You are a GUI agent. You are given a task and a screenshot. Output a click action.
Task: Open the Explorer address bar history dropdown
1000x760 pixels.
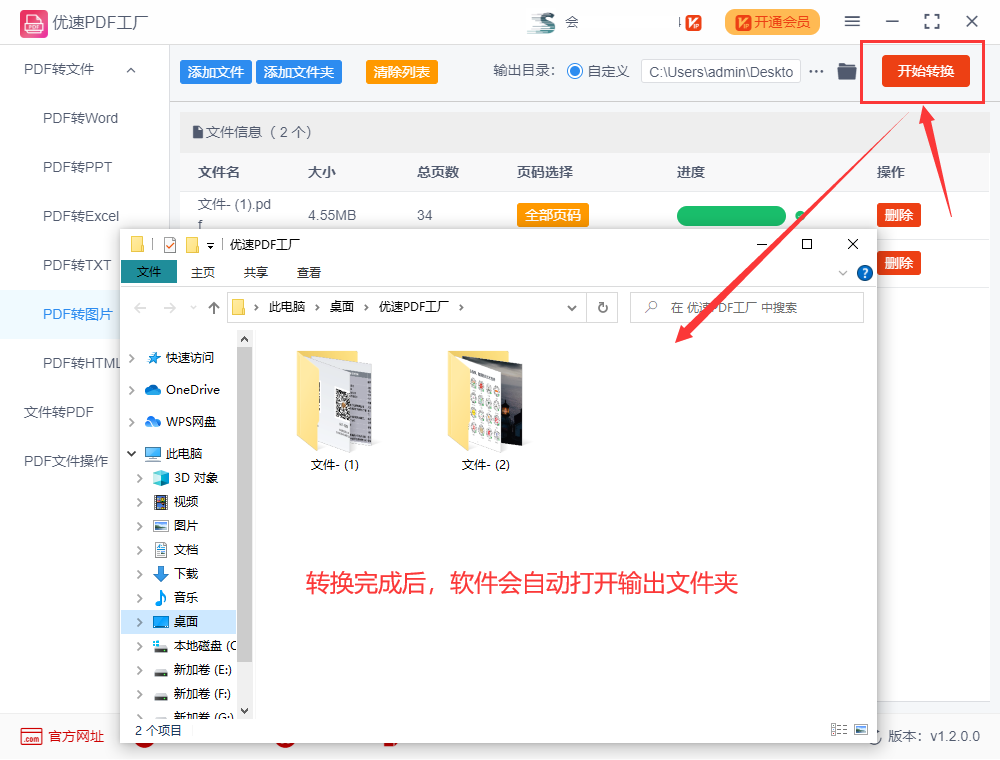pos(571,308)
